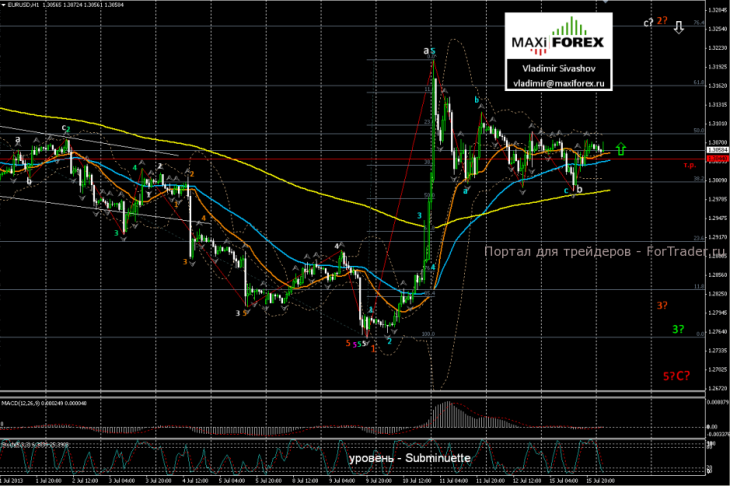The height and width of the screenshot is (486, 730).
Task: Select the white down arrow near 2? label
Action: [x=679, y=27]
